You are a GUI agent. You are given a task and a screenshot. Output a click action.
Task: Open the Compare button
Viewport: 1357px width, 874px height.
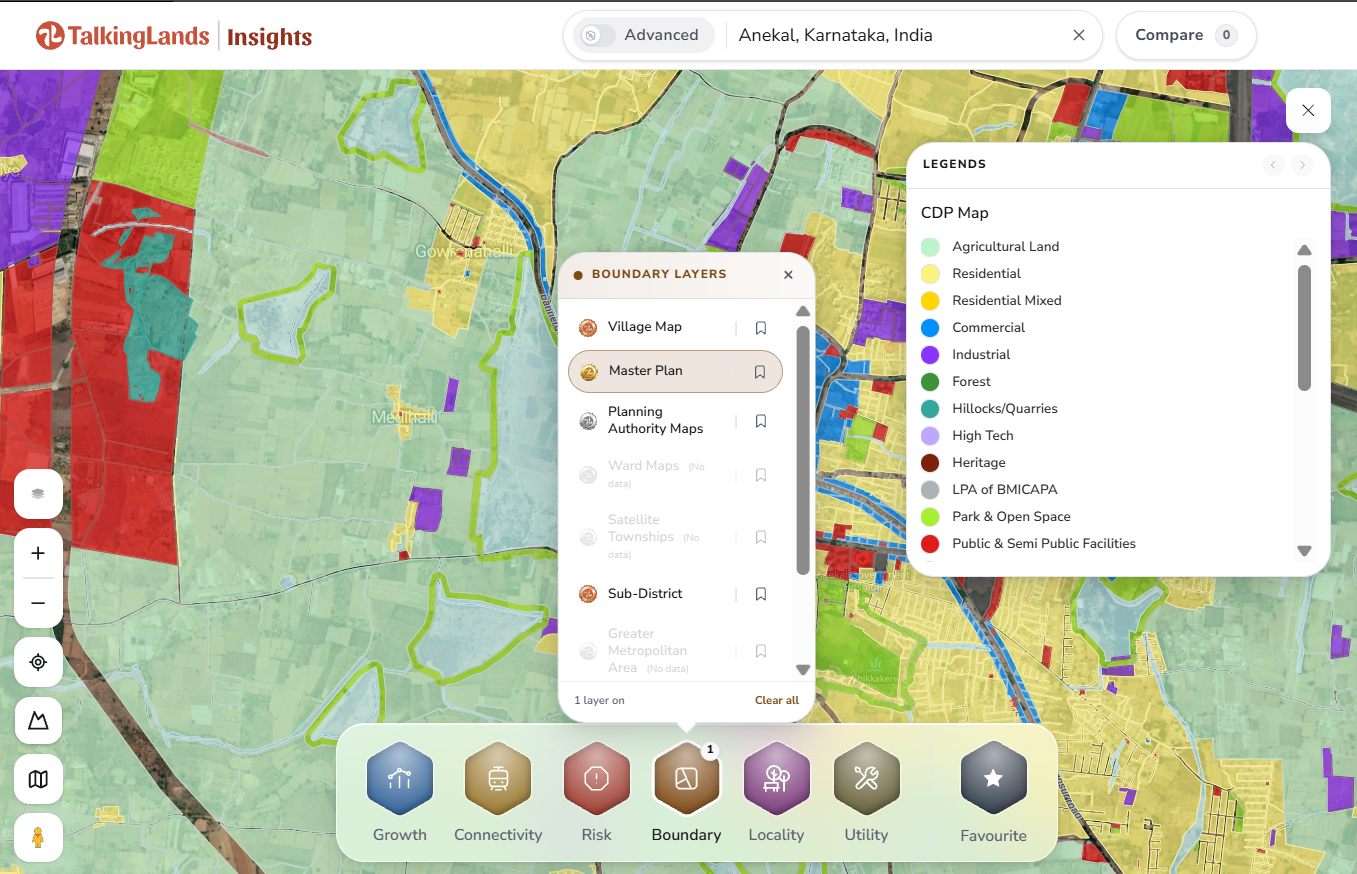coord(1186,35)
